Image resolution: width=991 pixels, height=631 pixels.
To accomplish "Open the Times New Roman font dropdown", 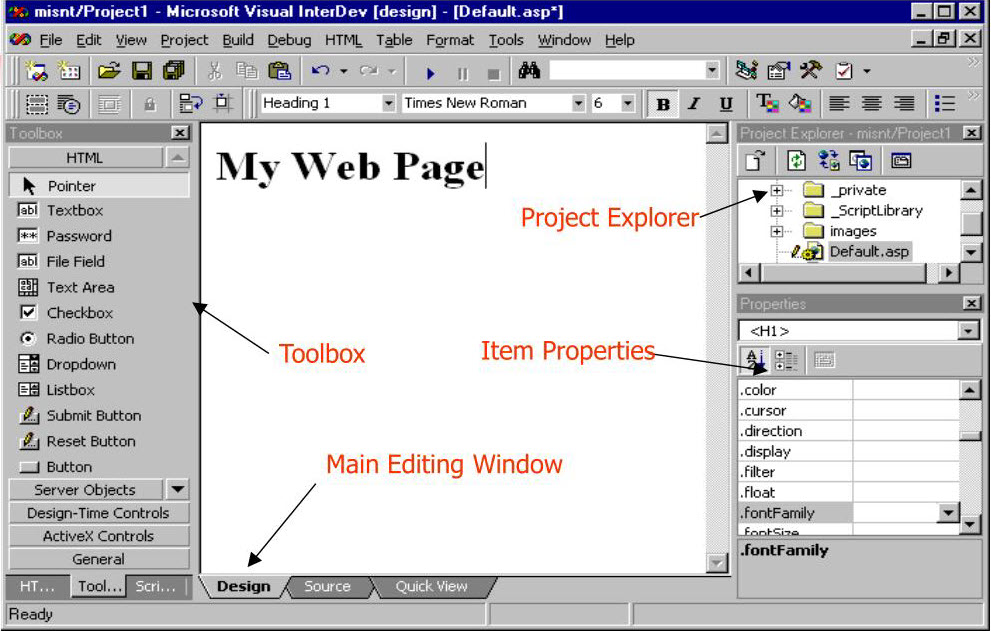I will click(x=578, y=103).
